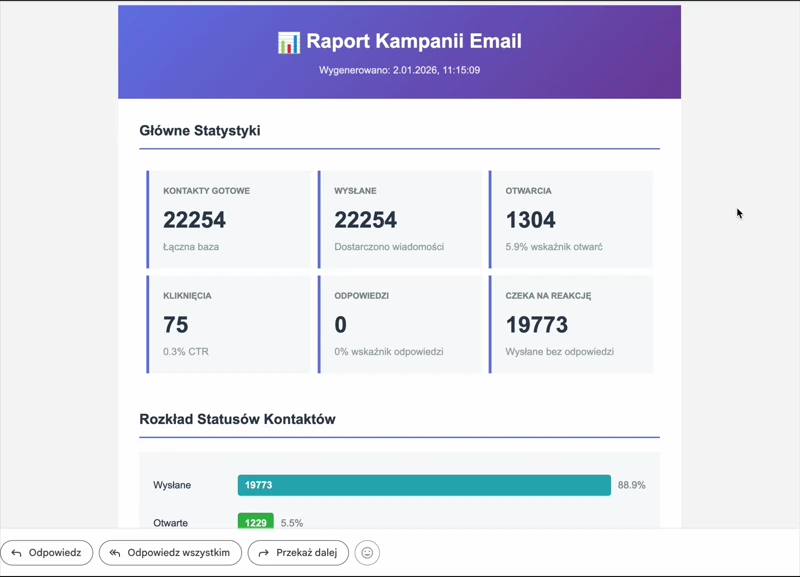This screenshot has height=577, width=800.
Task: Click the emoji reaction smiley icon
Action: (x=367, y=553)
